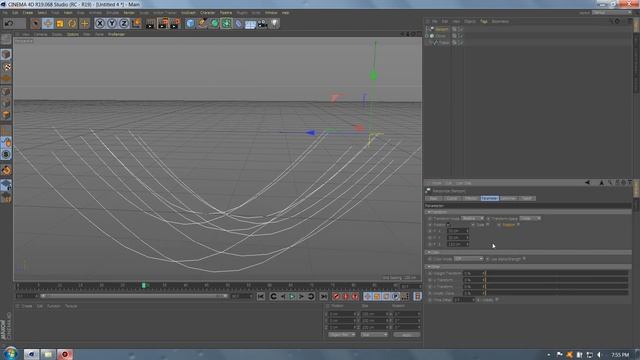The height and width of the screenshot is (360, 640).
Task: Click the Apply button in Coordinates panel
Action: tap(406, 335)
